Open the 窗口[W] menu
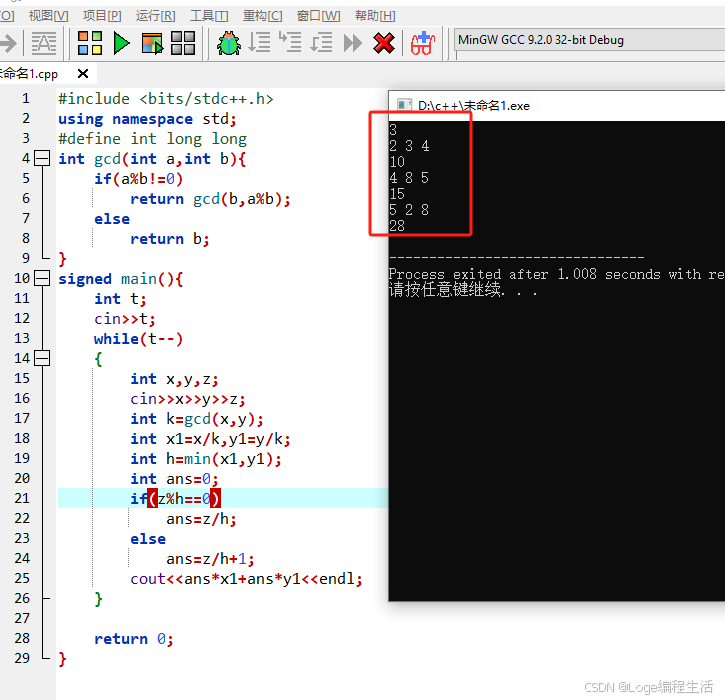The height and width of the screenshot is (700, 725). click(319, 16)
